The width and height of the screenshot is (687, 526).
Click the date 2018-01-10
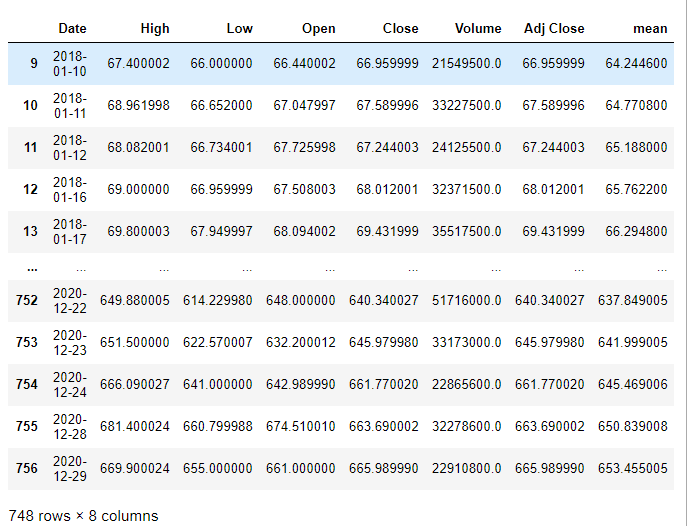pyautogui.click(x=70, y=64)
